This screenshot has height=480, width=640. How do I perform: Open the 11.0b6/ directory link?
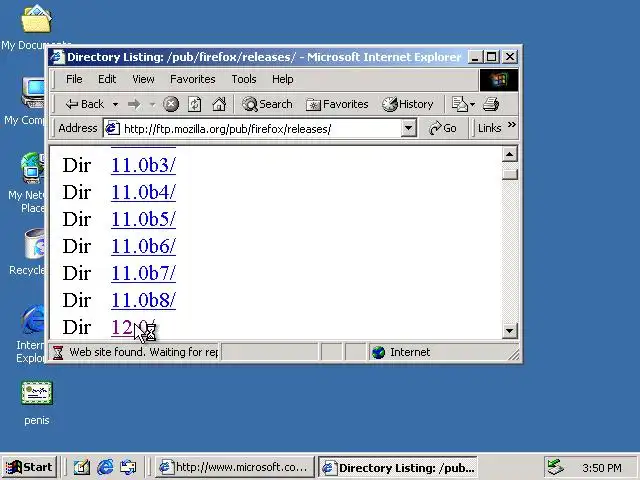143,246
